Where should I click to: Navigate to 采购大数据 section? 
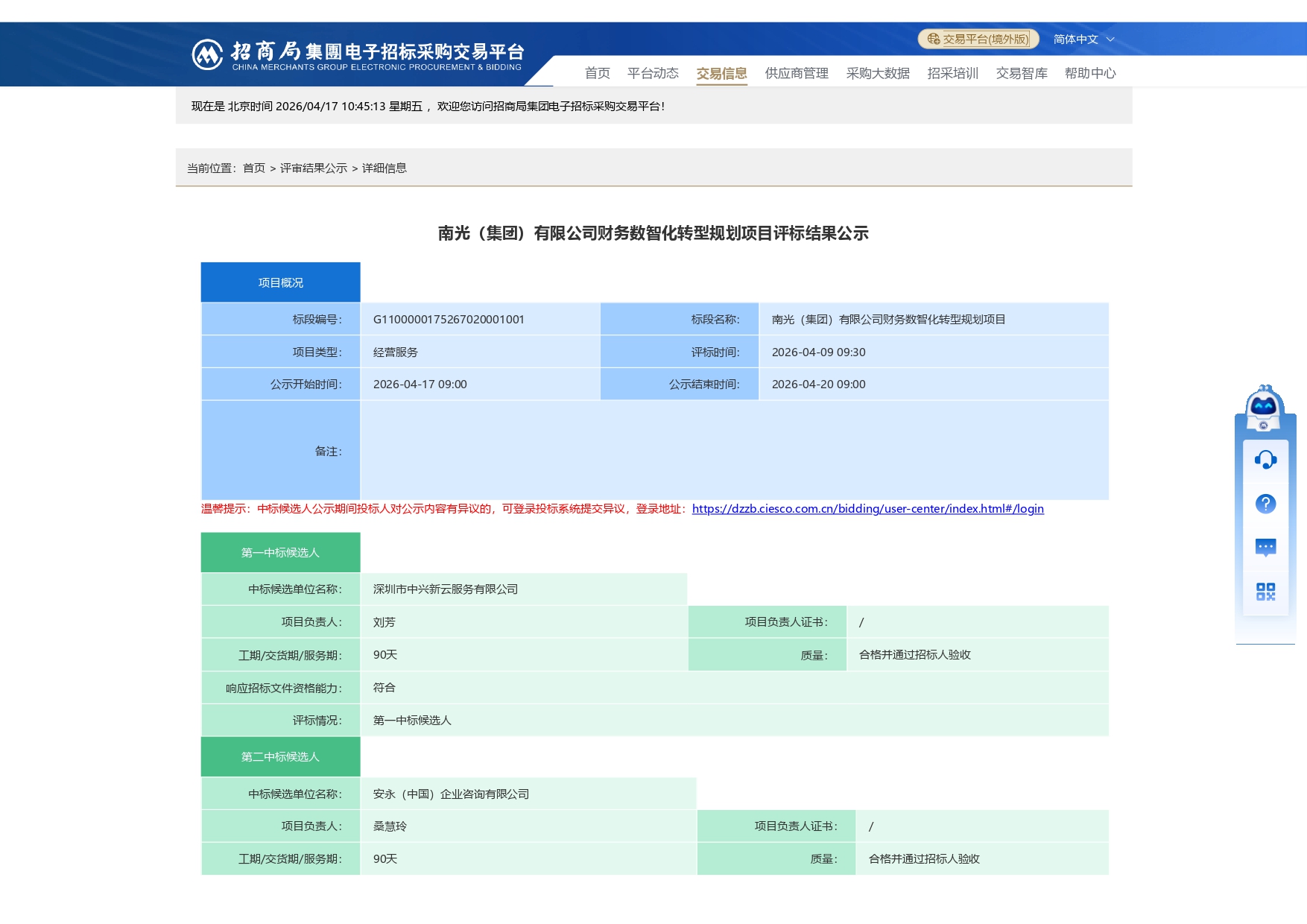[878, 73]
